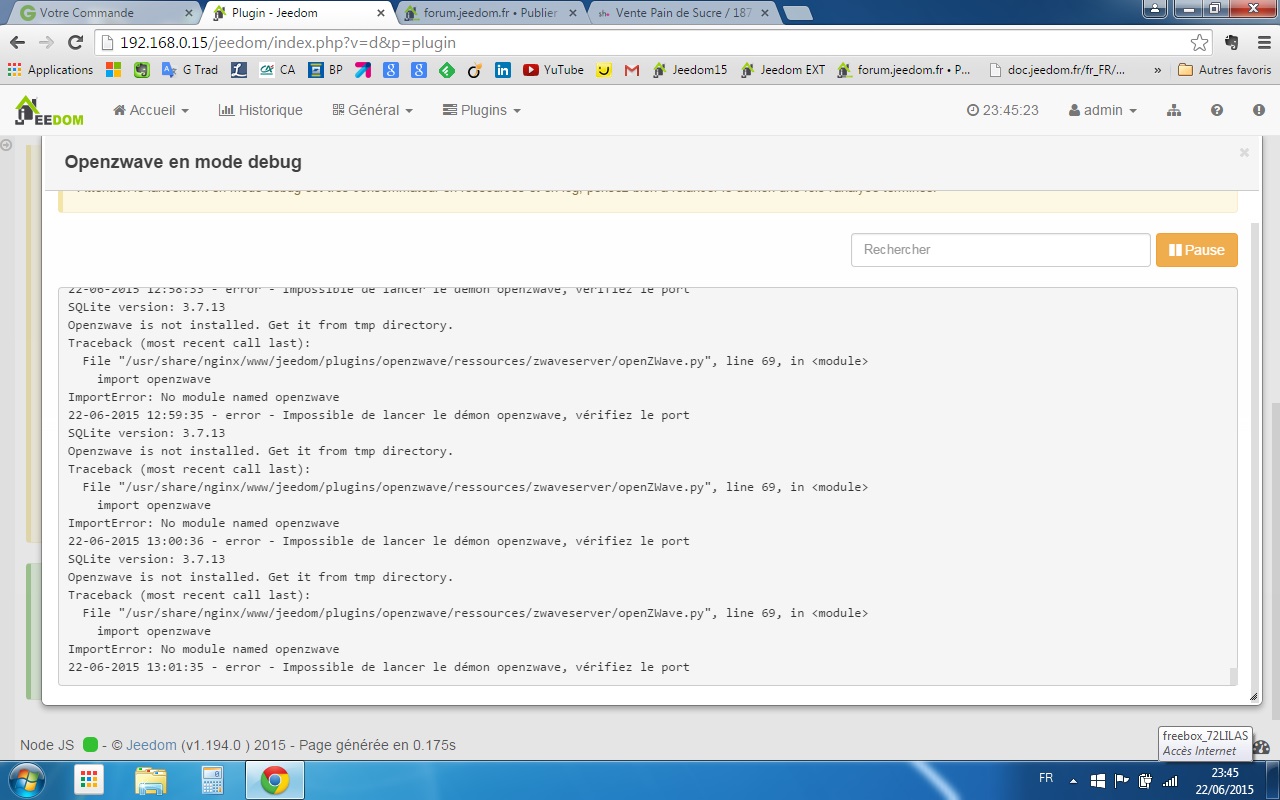This screenshot has width=1280, height=800.
Task: Click the network signal tray icon
Action: click(x=1170, y=780)
